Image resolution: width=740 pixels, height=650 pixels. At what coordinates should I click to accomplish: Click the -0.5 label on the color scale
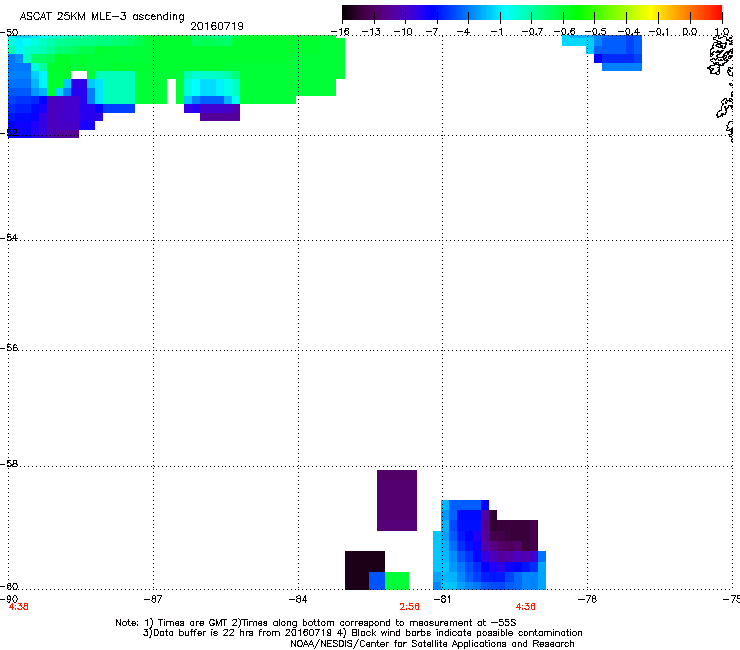coord(595,32)
